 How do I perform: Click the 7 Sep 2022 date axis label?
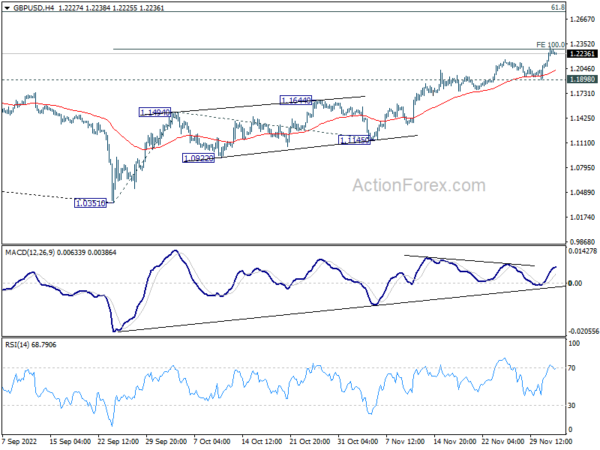pyautogui.click(x=20, y=441)
